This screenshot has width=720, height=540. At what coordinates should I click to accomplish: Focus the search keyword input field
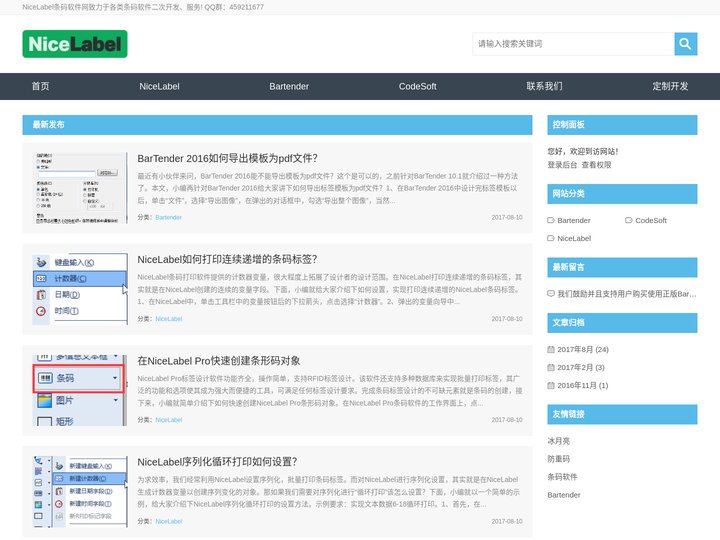pos(573,44)
